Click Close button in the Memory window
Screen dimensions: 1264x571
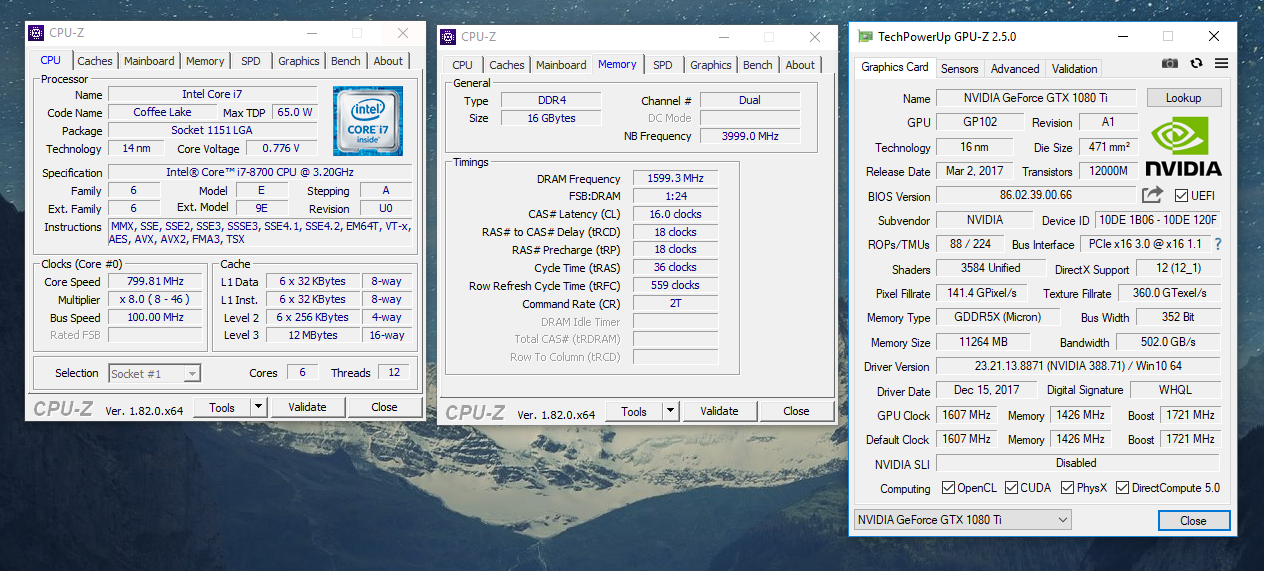pyautogui.click(x=796, y=411)
